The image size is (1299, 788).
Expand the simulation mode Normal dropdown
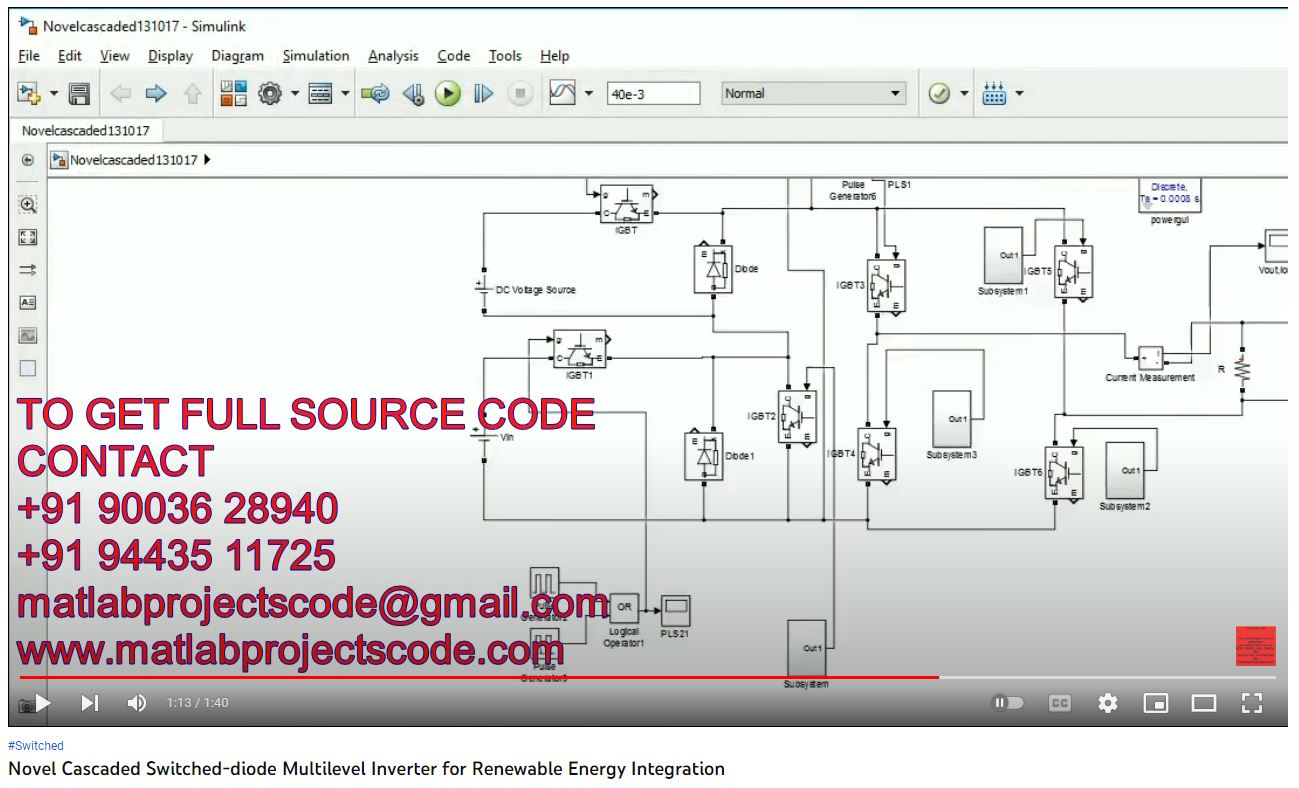click(896, 94)
